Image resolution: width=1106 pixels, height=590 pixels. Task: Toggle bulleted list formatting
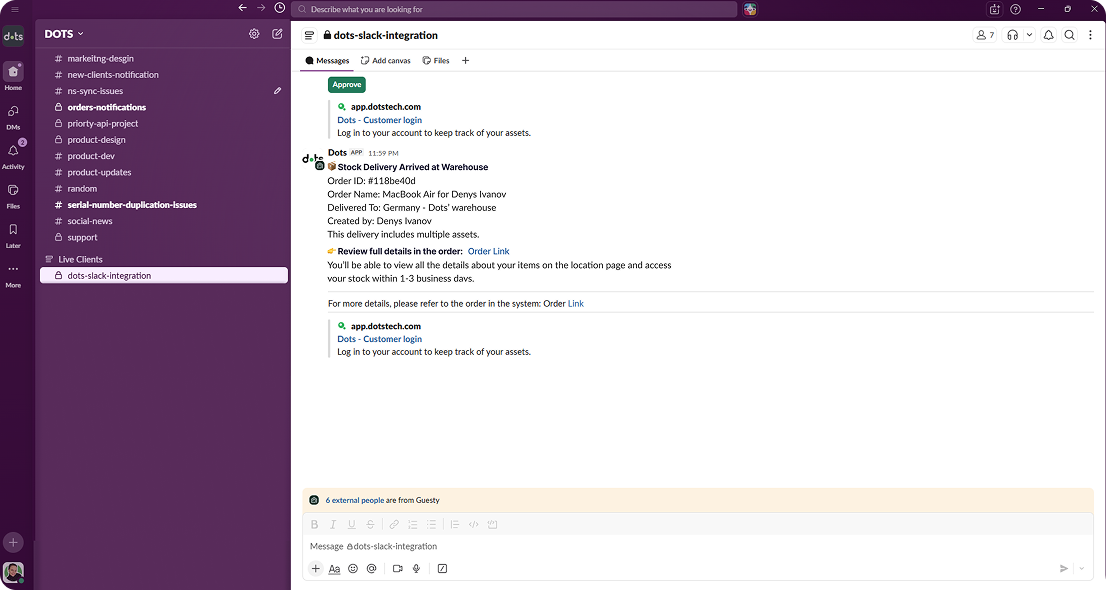[x=431, y=524]
